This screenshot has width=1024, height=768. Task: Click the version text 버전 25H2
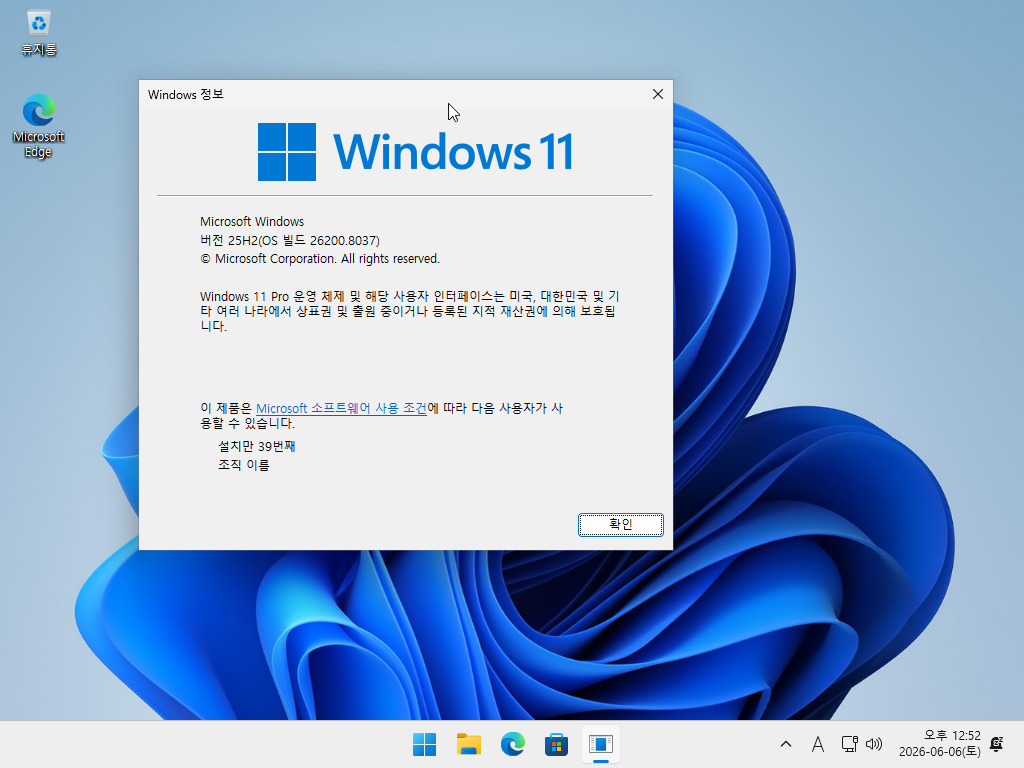click(290, 240)
